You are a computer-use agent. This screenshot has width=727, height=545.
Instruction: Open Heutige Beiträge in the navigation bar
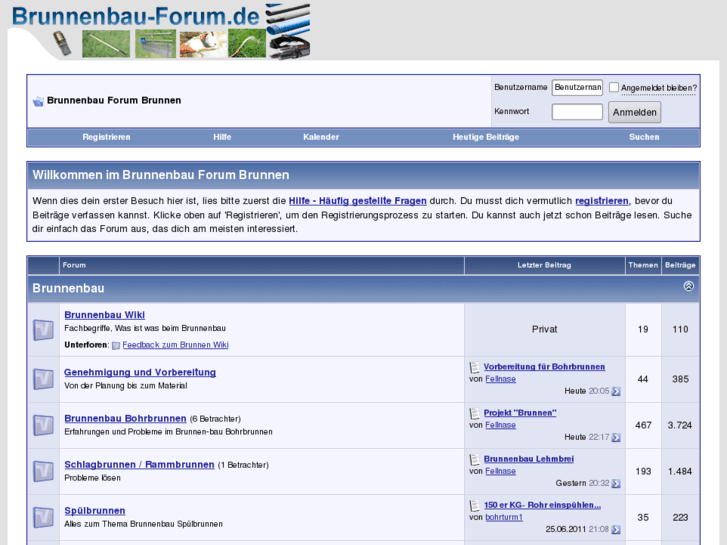[486, 137]
